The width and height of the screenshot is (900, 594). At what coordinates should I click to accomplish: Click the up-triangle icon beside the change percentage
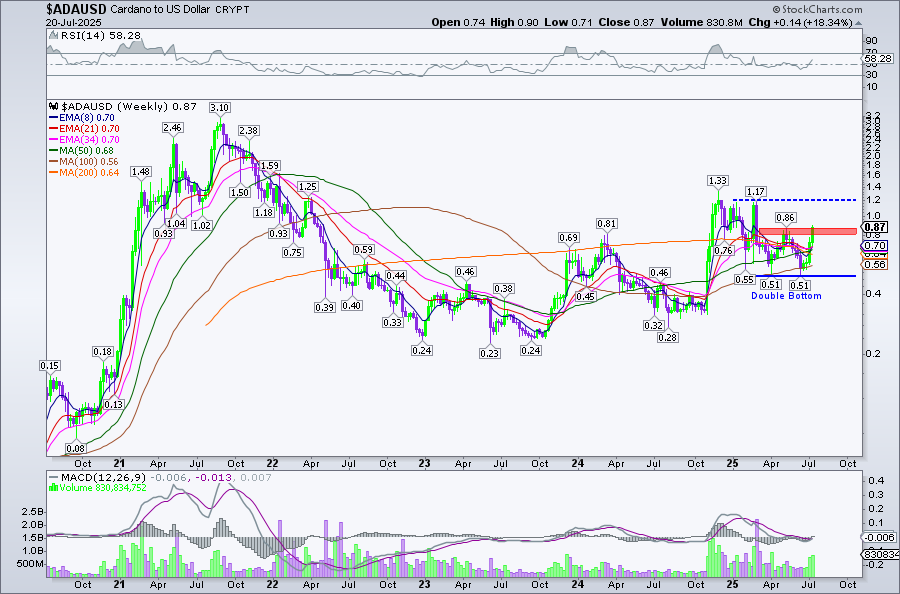click(859, 23)
